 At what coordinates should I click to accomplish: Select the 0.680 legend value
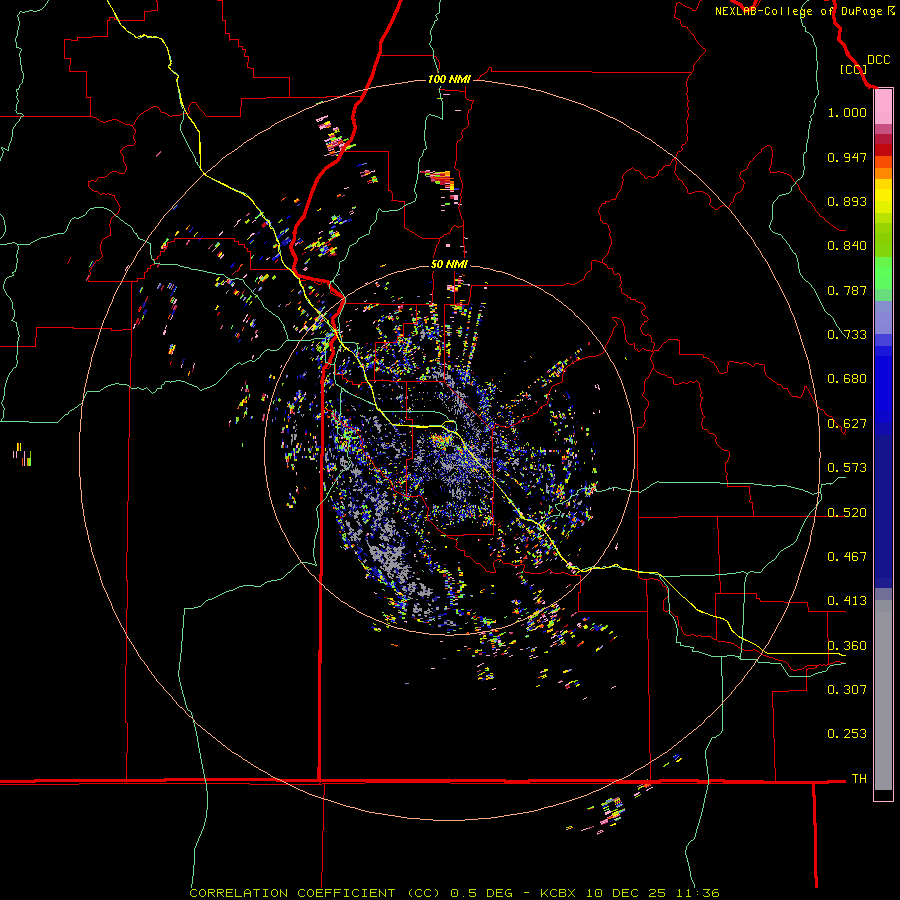point(847,379)
